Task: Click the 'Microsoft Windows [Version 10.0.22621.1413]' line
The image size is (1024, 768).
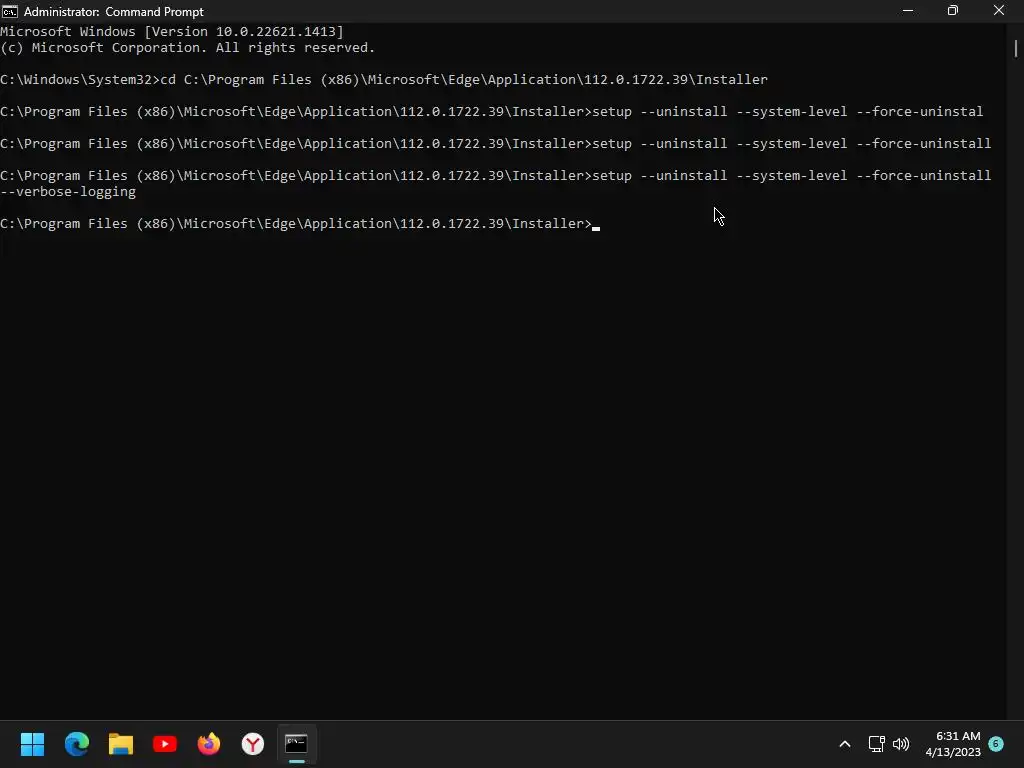Action: coord(172,31)
